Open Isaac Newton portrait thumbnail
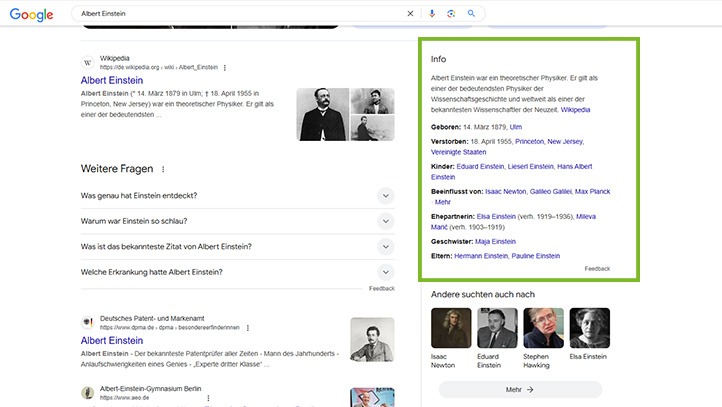Screen dimensions: 722x407 pos(451,328)
